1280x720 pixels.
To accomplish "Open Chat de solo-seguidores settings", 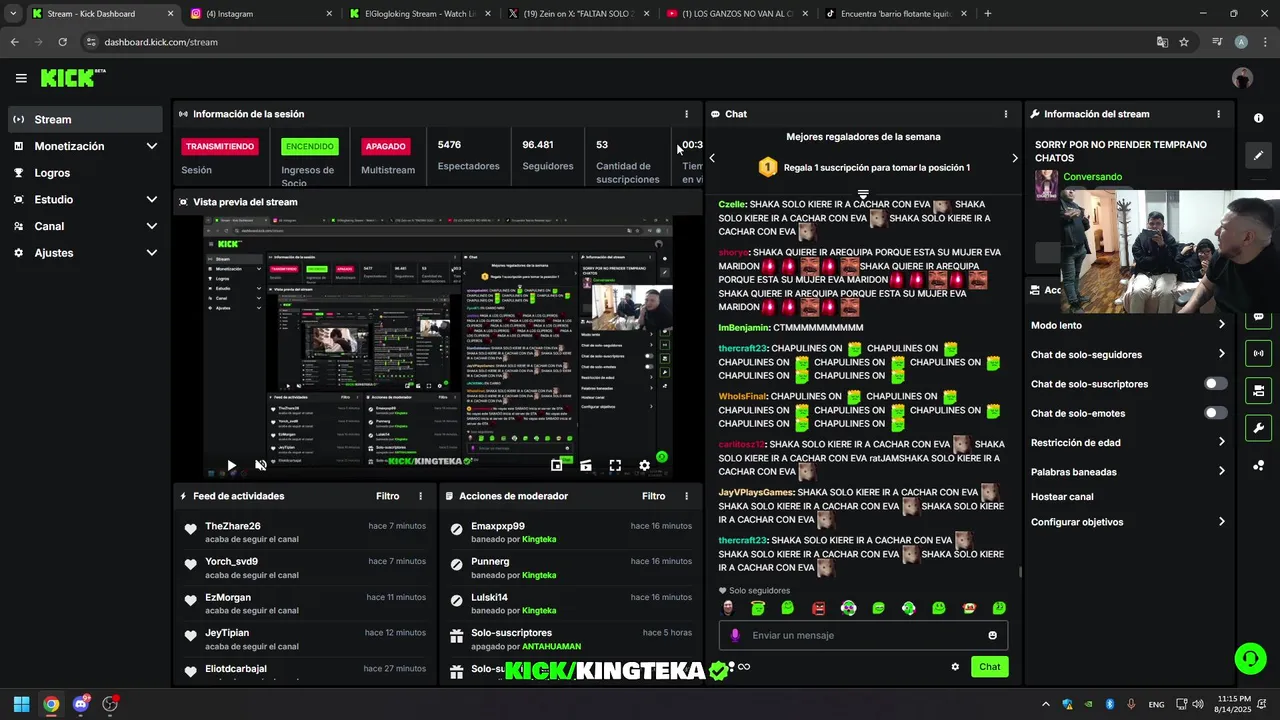I will (1128, 354).
